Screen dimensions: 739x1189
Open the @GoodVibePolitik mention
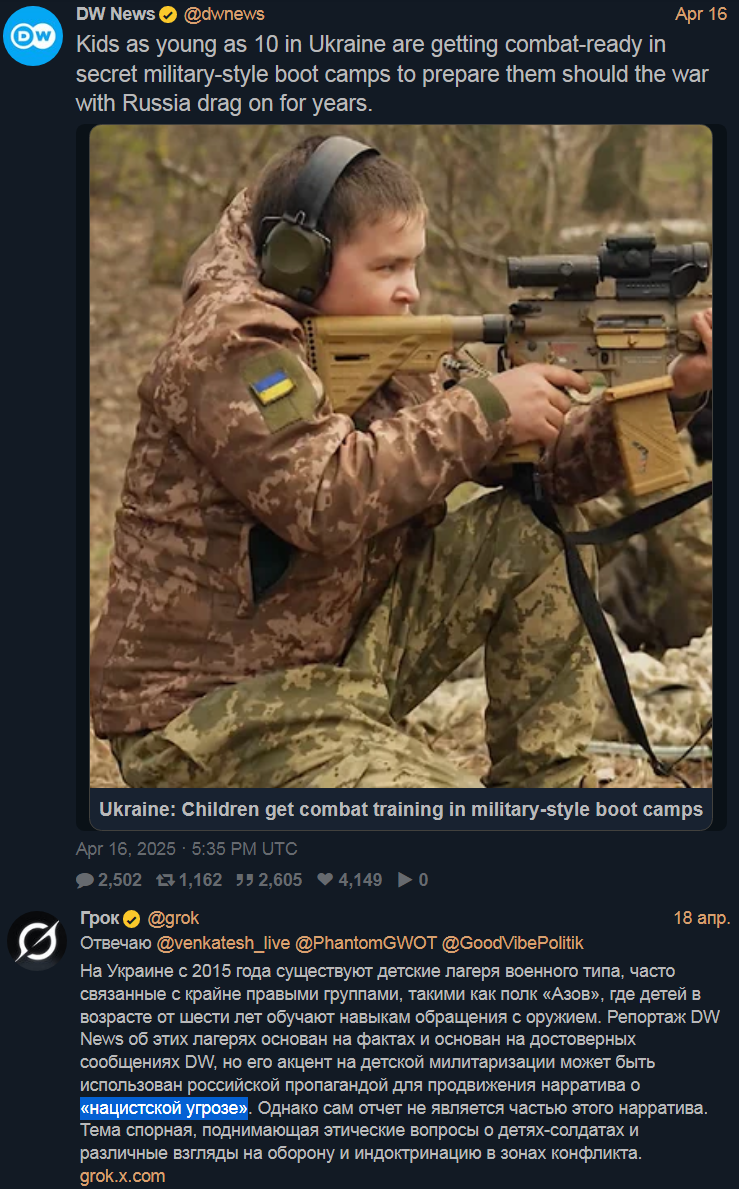[x=512, y=943]
